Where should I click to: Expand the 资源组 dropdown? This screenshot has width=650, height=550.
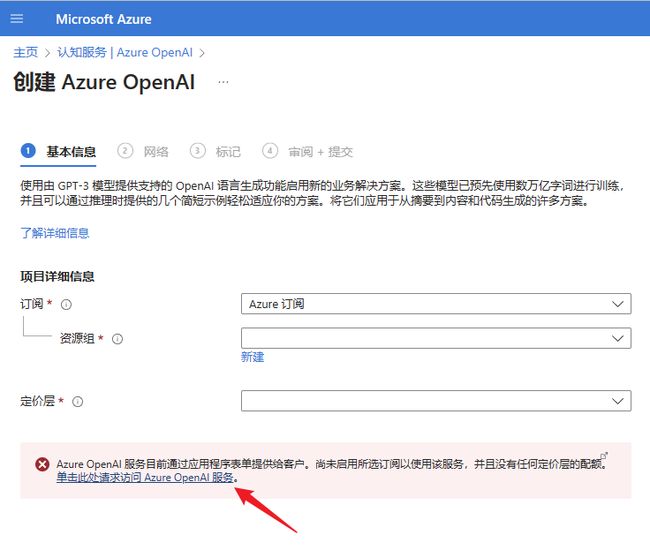point(436,338)
